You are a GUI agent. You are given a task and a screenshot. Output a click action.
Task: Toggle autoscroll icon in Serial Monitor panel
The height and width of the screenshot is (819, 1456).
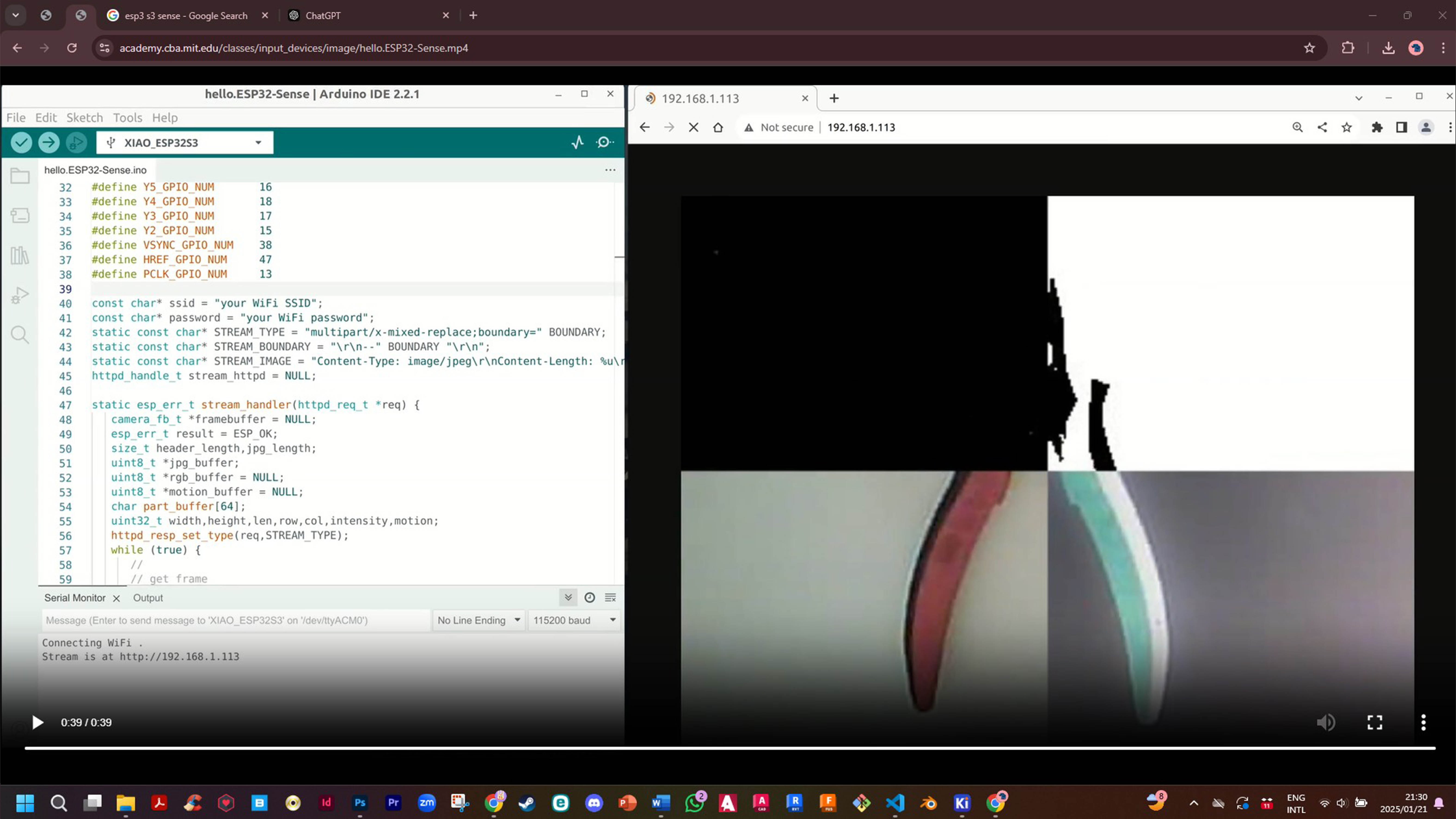click(568, 597)
